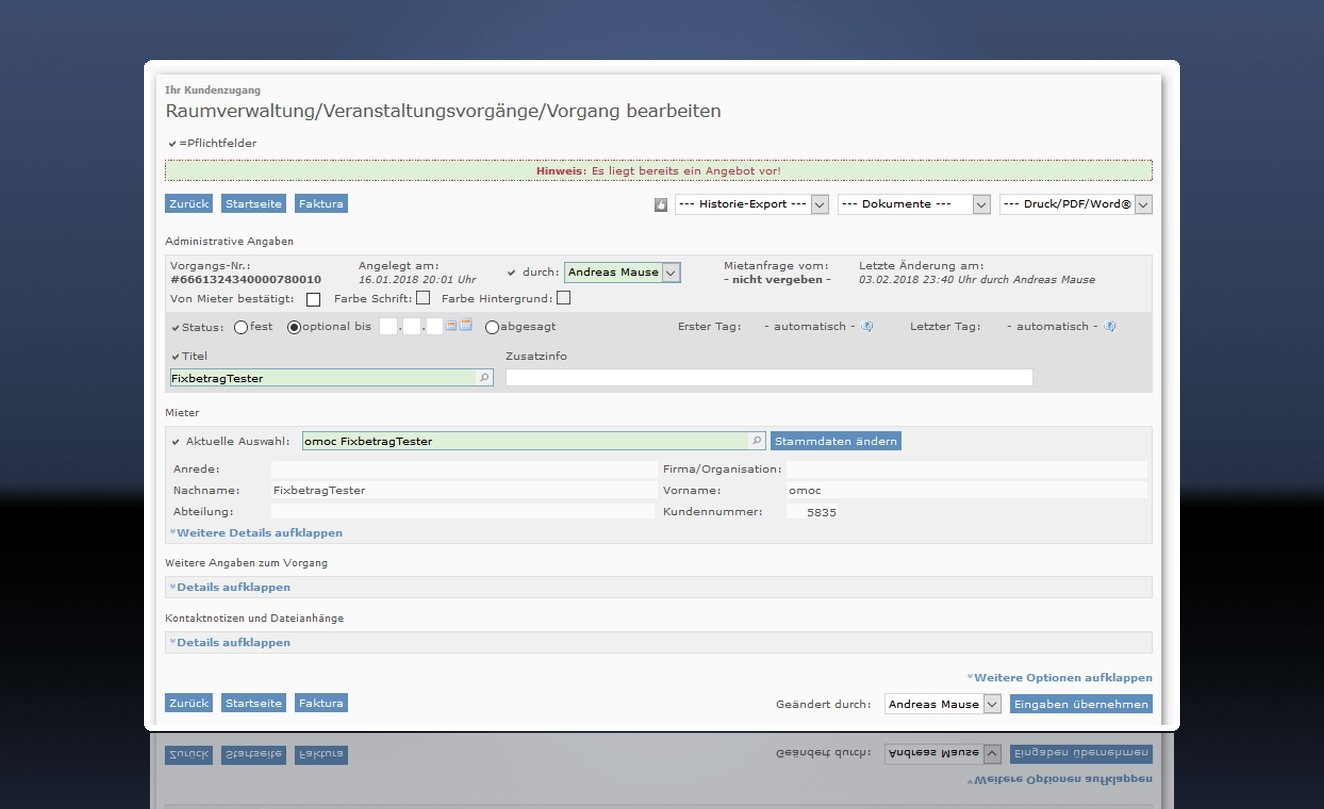Click the upper Zurück button
This screenshot has width=1324, height=809.
pos(189,204)
